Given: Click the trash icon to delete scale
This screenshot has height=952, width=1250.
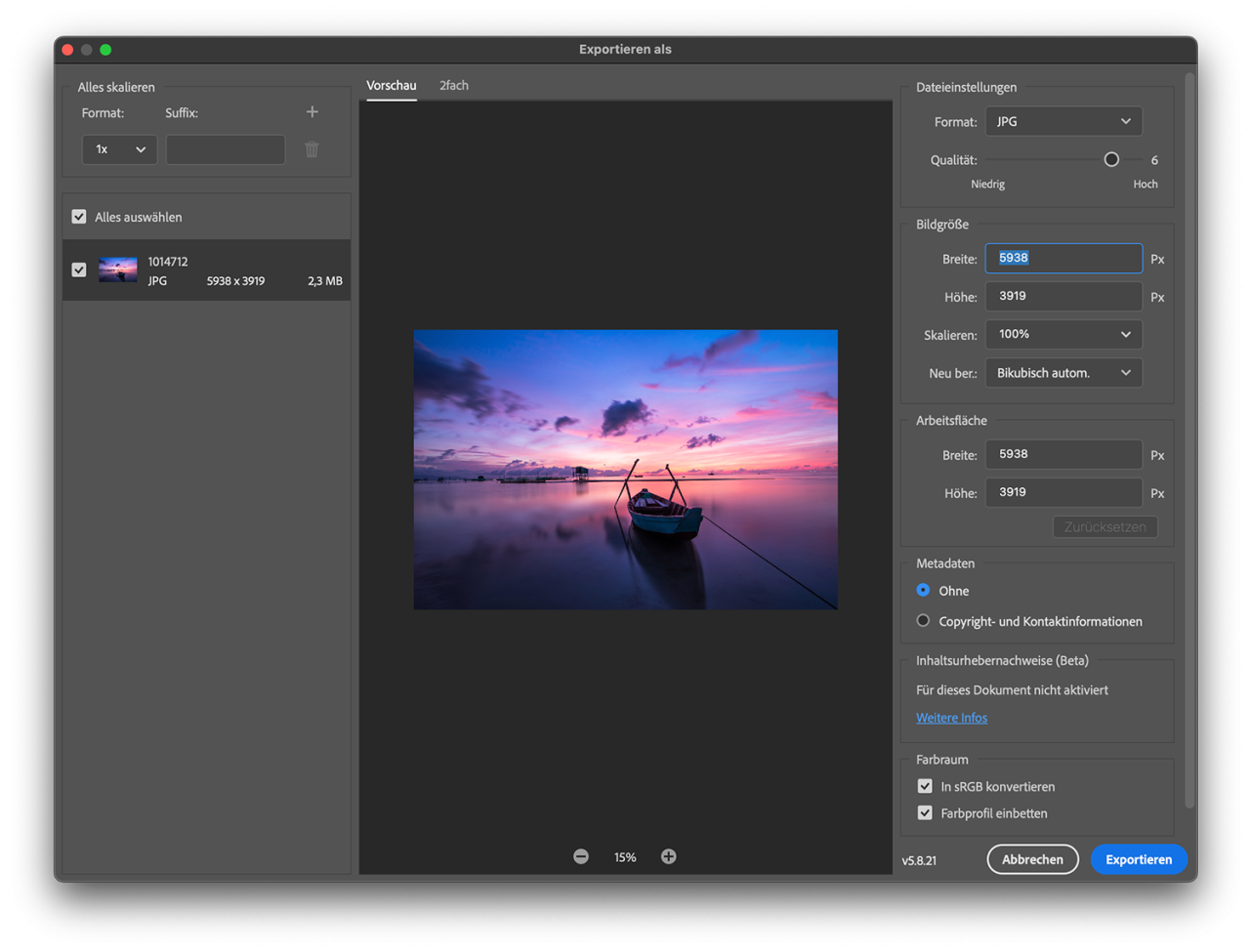Looking at the screenshot, I should 312,149.
